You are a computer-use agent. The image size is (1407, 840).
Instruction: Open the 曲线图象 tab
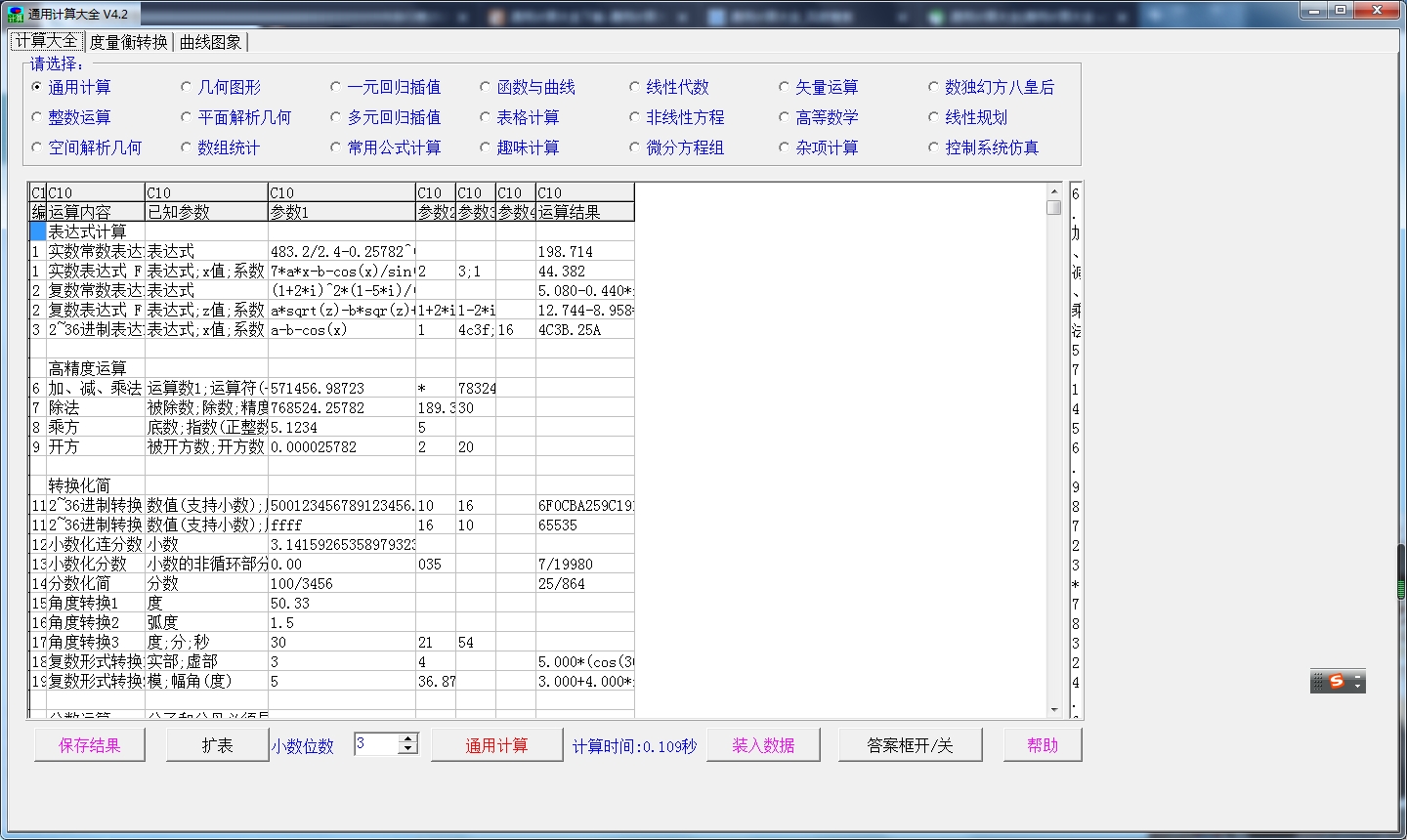click(x=210, y=42)
